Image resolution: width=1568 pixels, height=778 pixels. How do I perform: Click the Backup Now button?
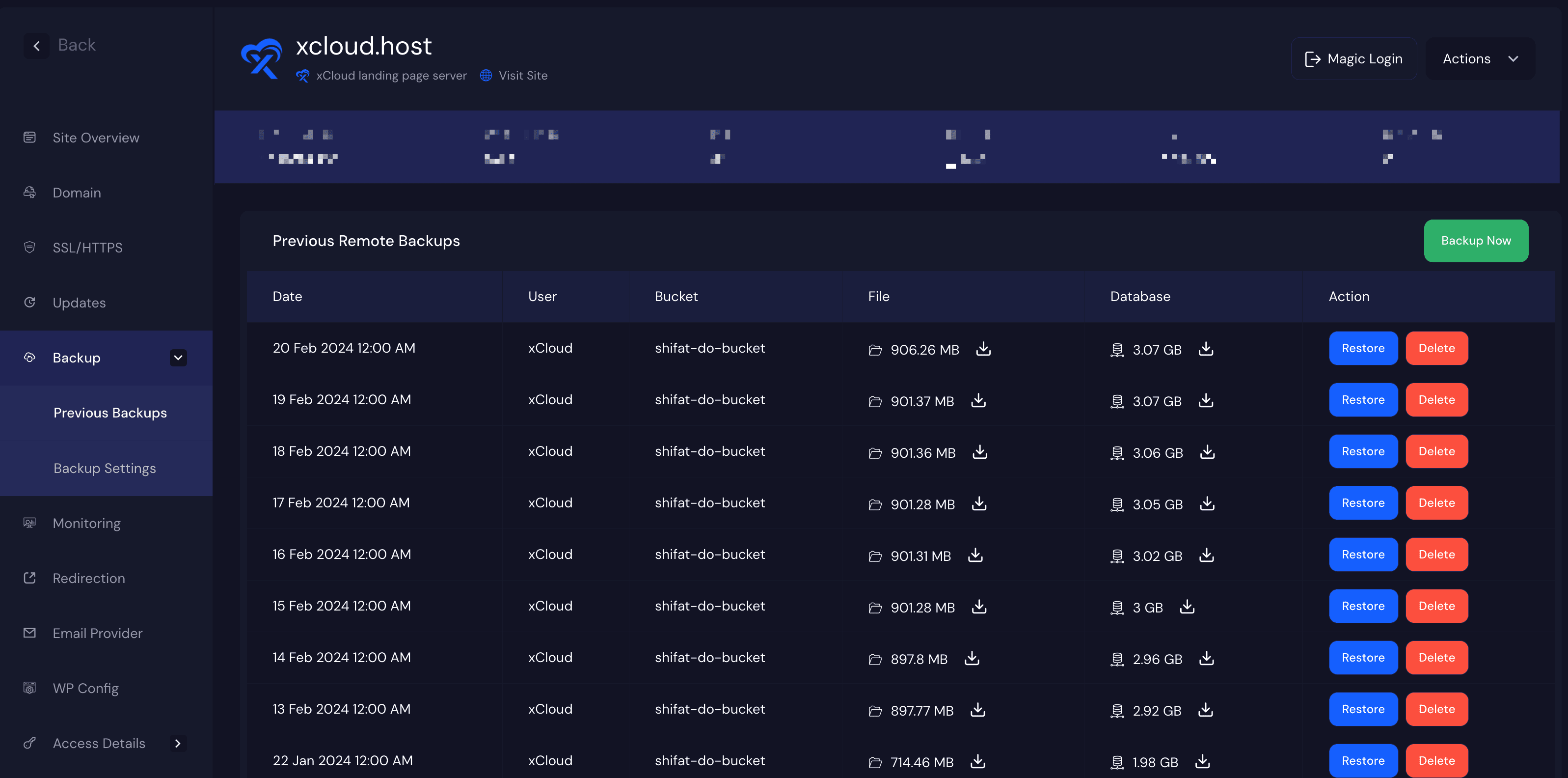pos(1476,241)
